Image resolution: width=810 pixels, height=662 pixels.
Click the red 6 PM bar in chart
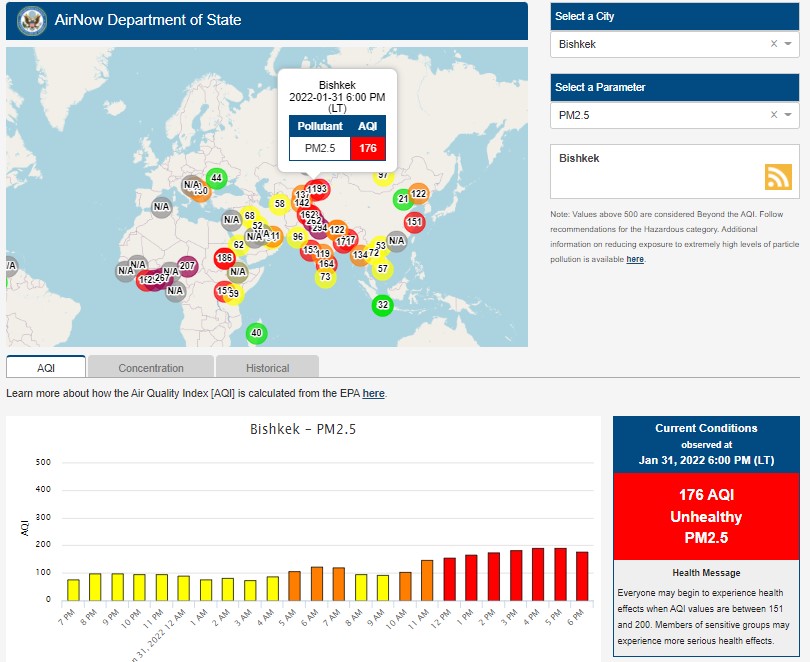(582, 575)
